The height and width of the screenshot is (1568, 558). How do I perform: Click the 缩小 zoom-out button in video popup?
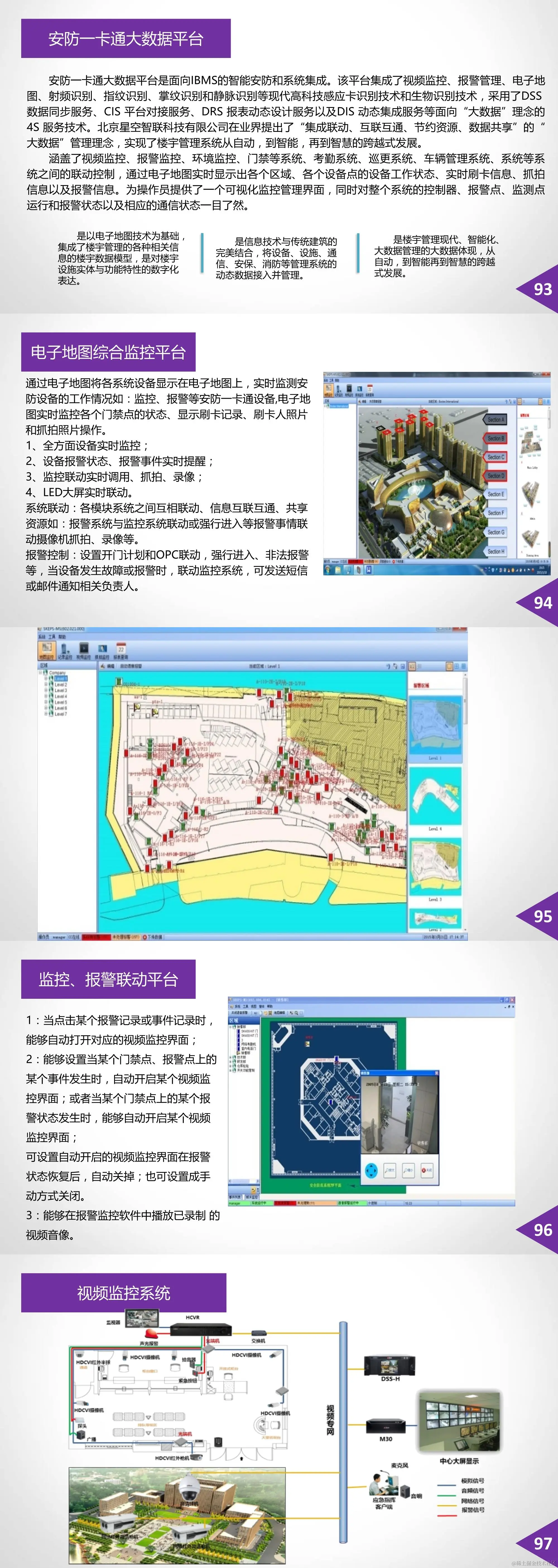[409, 1170]
